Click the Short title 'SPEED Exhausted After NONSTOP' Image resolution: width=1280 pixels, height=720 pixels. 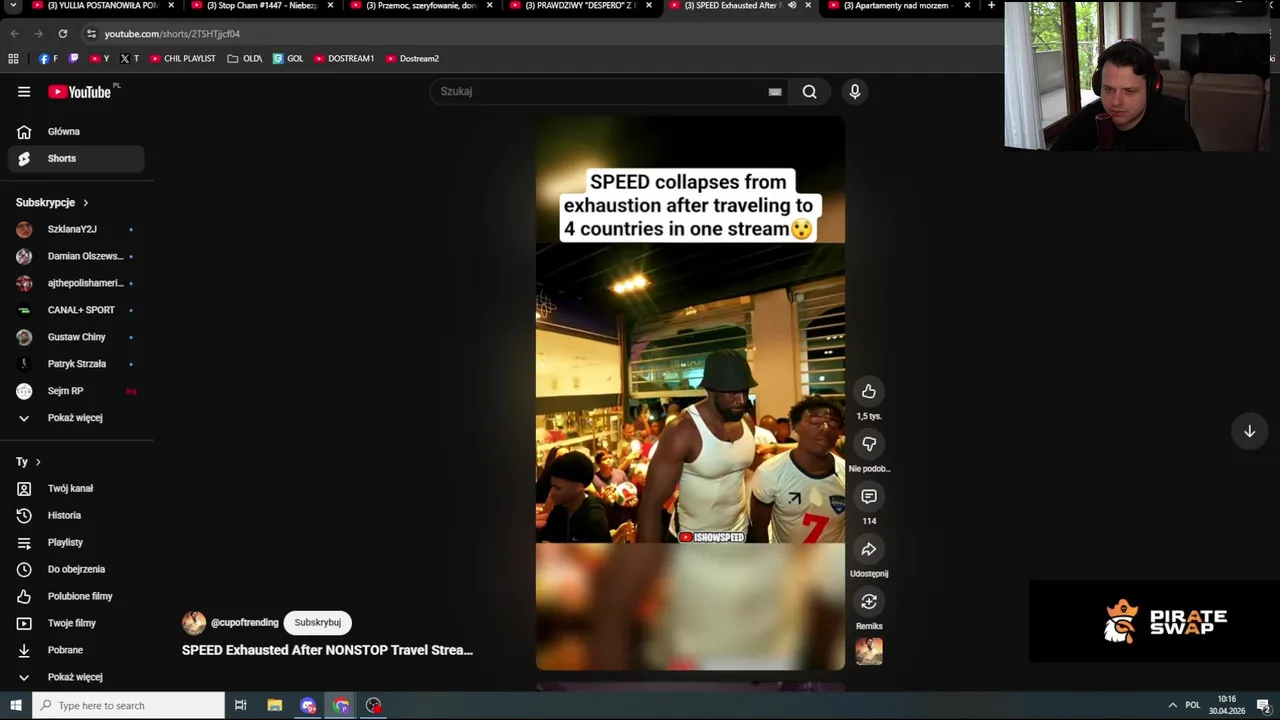pyautogui.click(x=327, y=650)
